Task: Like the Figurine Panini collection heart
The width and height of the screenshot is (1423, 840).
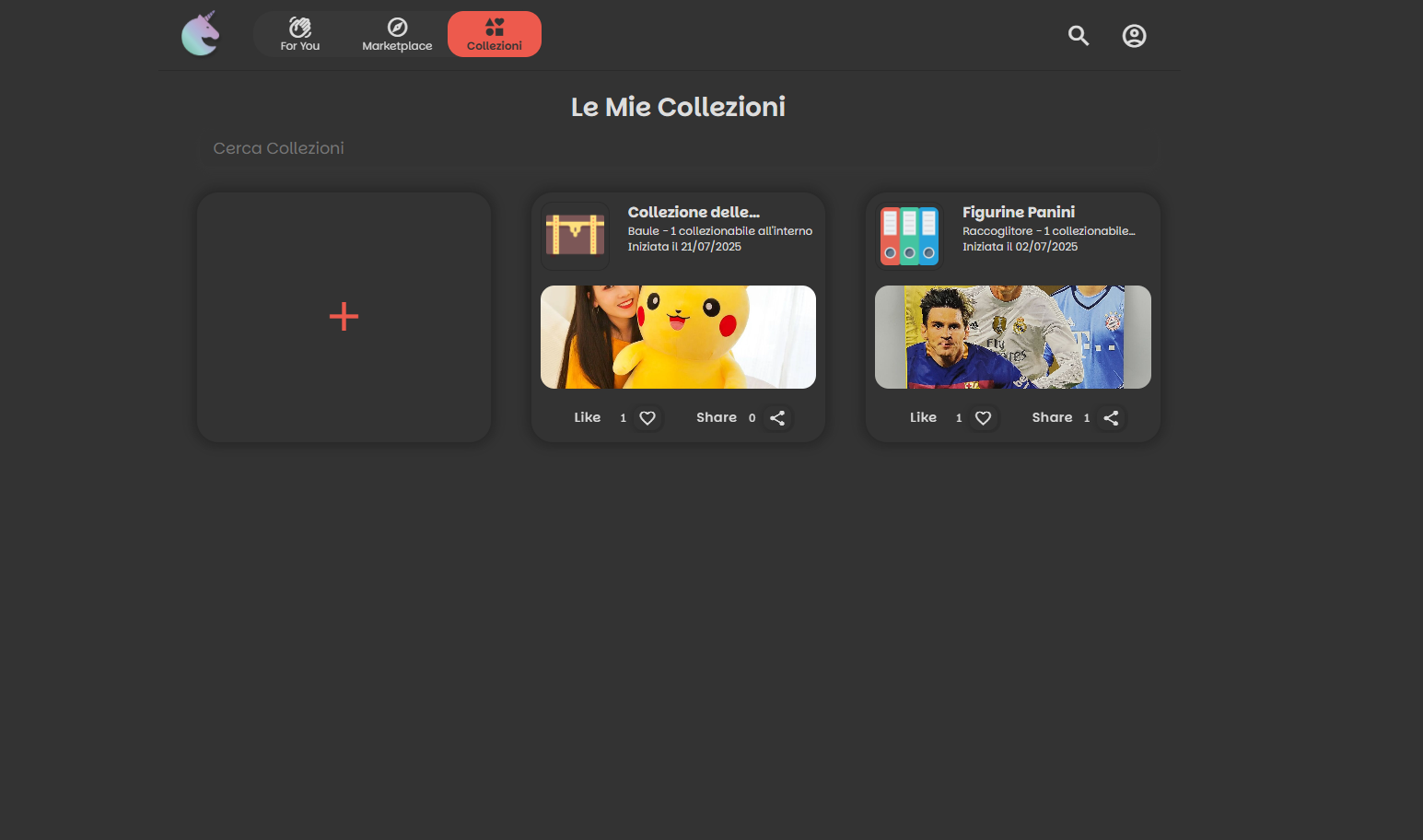Action: (x=984, y=418)
